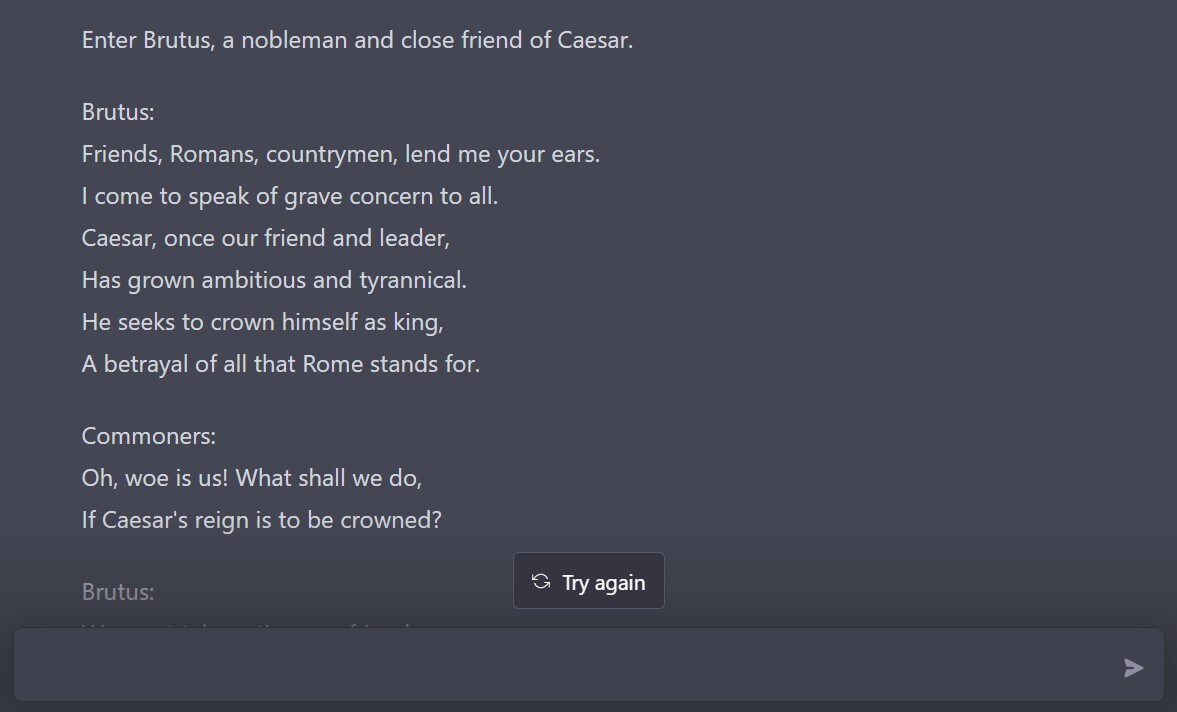1177x712 pixels.
Task: Click "He seeks to crown himself" line
Action: [262, 322]
